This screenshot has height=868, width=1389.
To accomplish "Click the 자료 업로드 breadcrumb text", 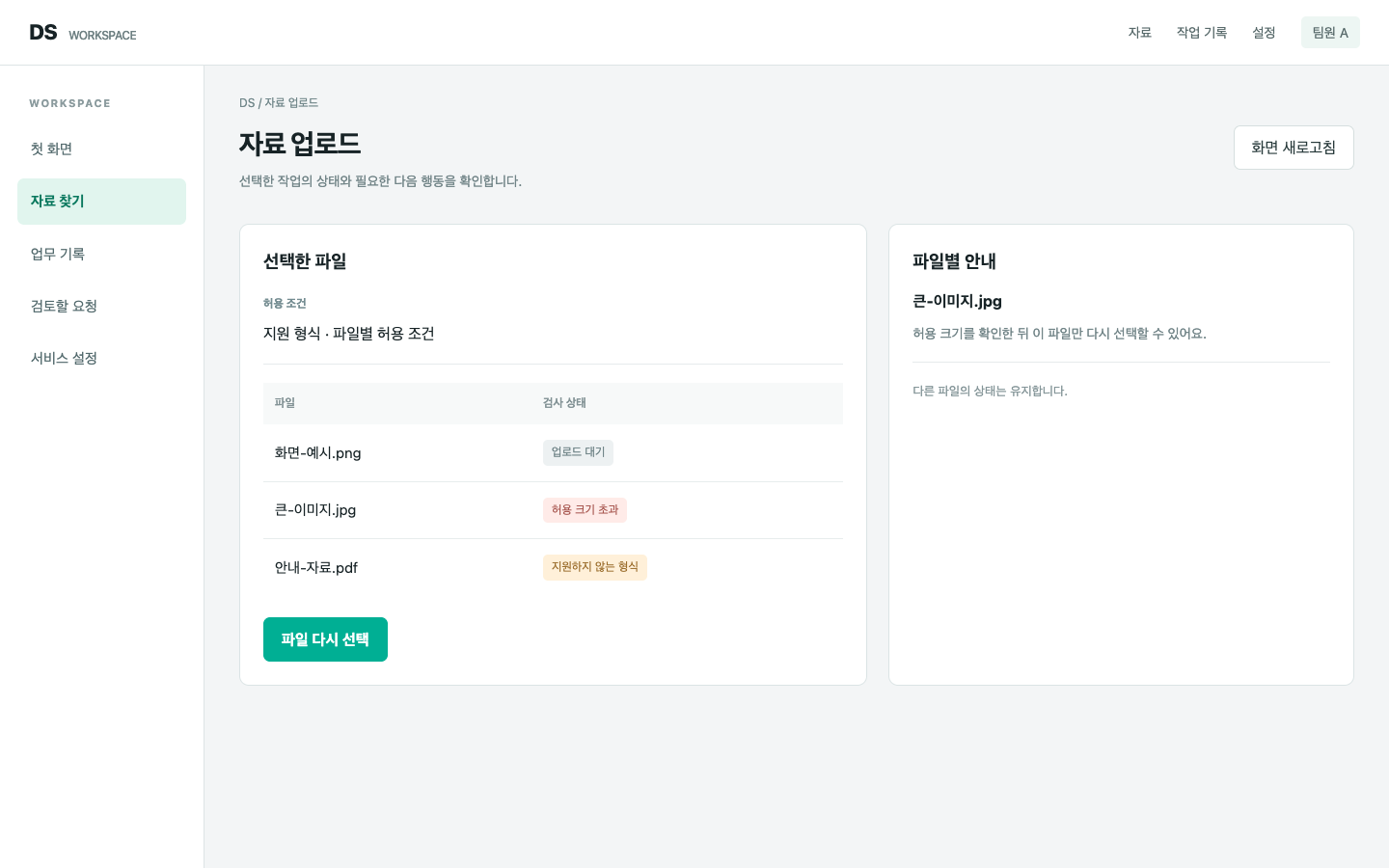I will (x=291, y=103).
